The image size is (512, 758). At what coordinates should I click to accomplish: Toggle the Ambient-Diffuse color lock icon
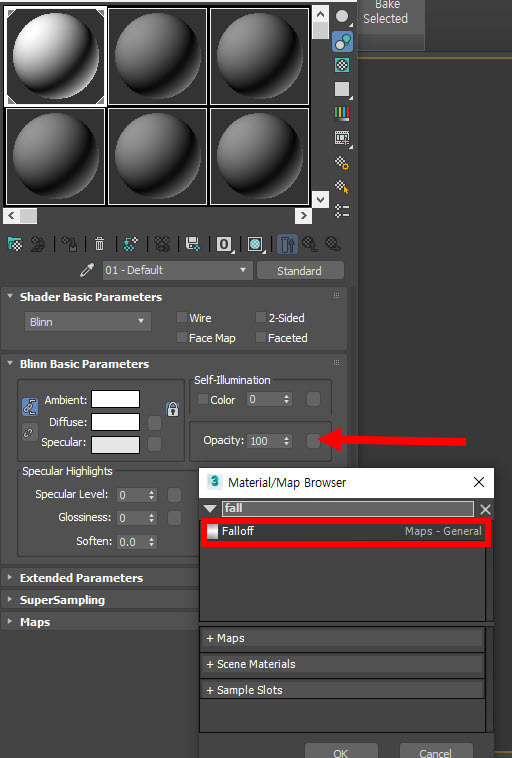click(29, 407)
